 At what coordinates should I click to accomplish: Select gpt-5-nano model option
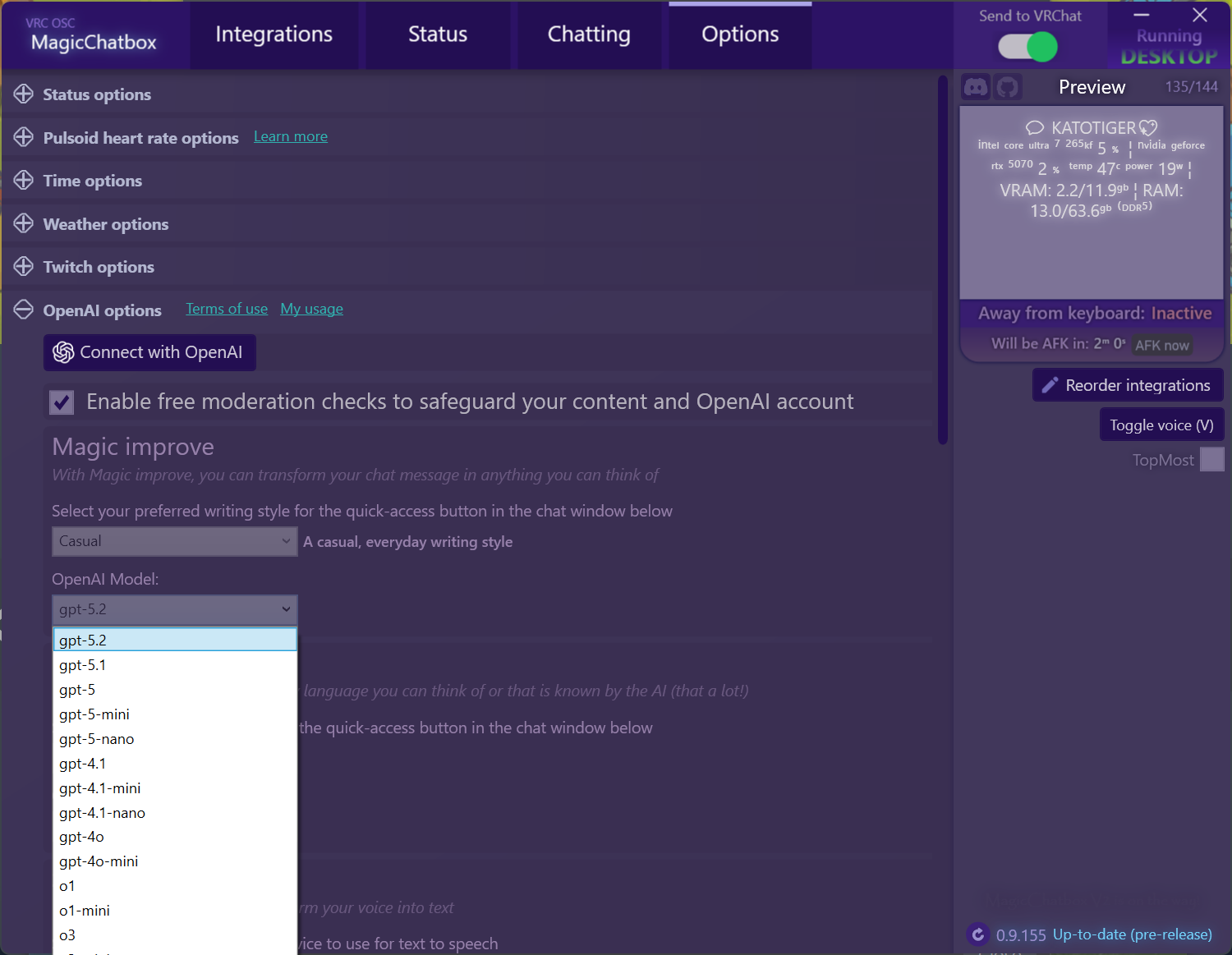tap(175, 739)
